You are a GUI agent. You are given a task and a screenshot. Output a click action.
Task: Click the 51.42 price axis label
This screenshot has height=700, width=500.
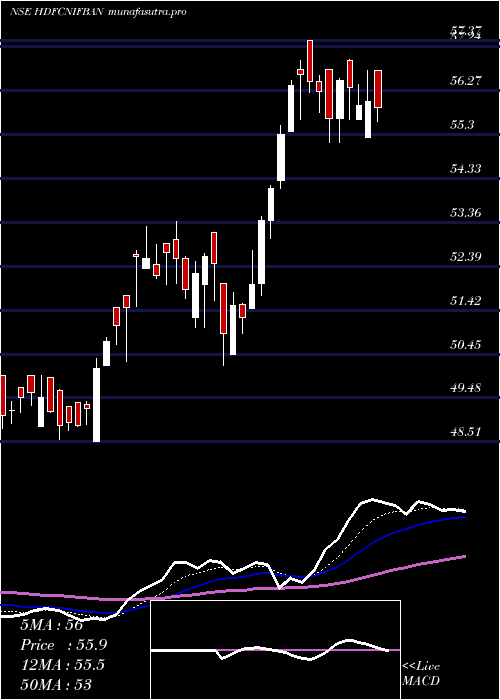tap(466, 300)
